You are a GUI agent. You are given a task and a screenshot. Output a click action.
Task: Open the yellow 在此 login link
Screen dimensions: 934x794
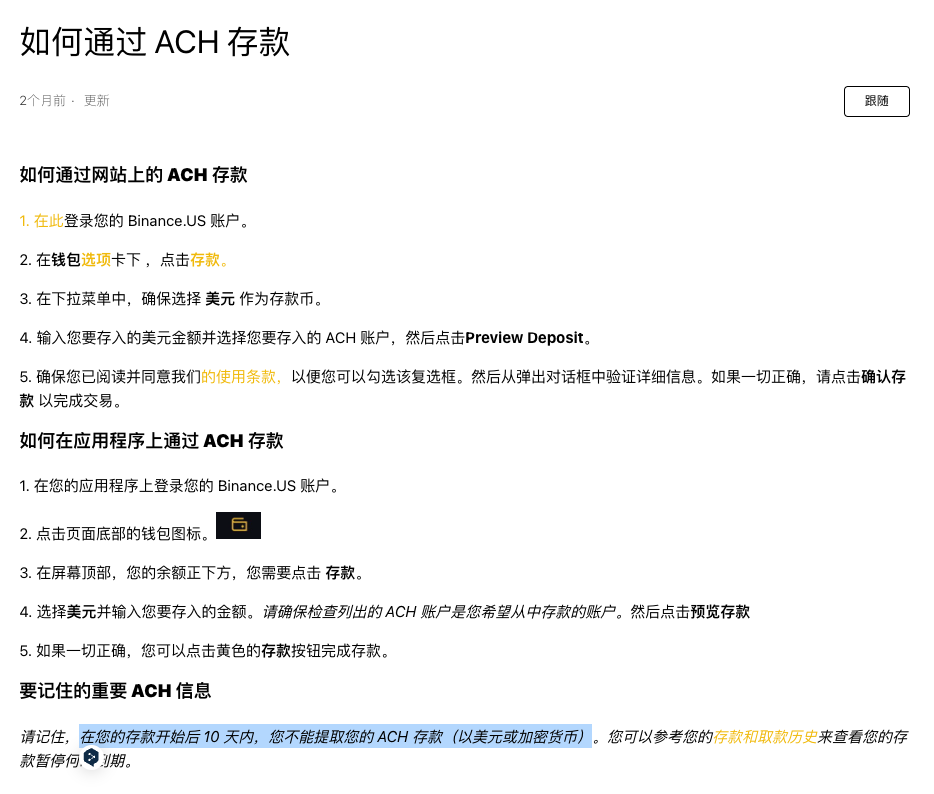point(49,221)
